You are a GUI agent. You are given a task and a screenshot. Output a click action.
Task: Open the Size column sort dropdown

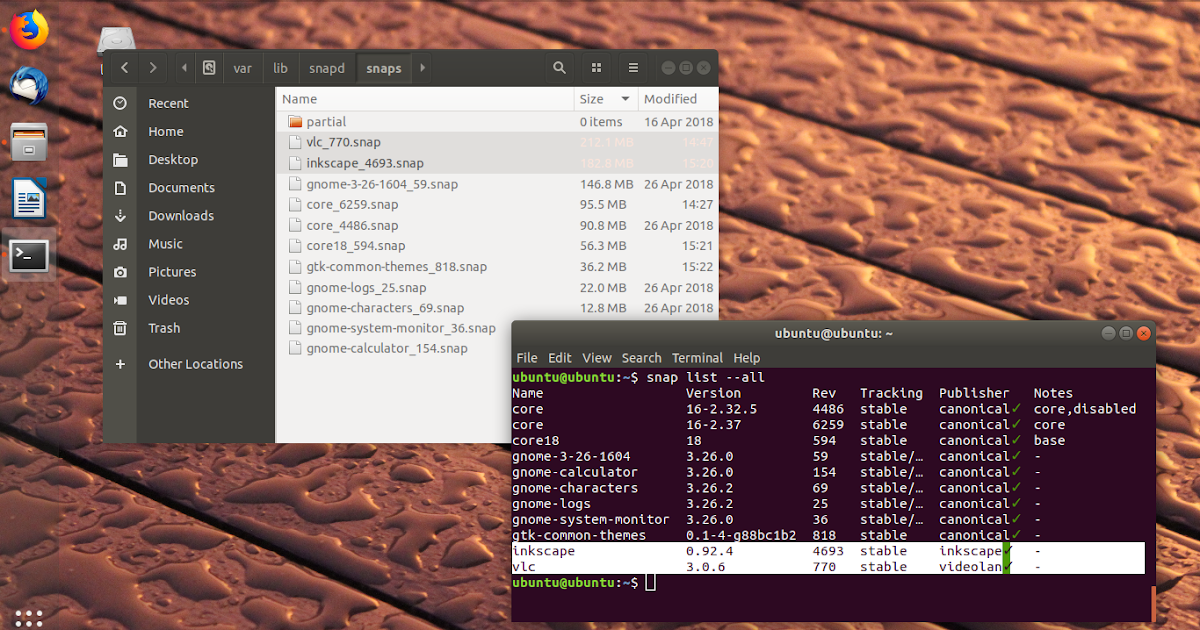(605, 98)
